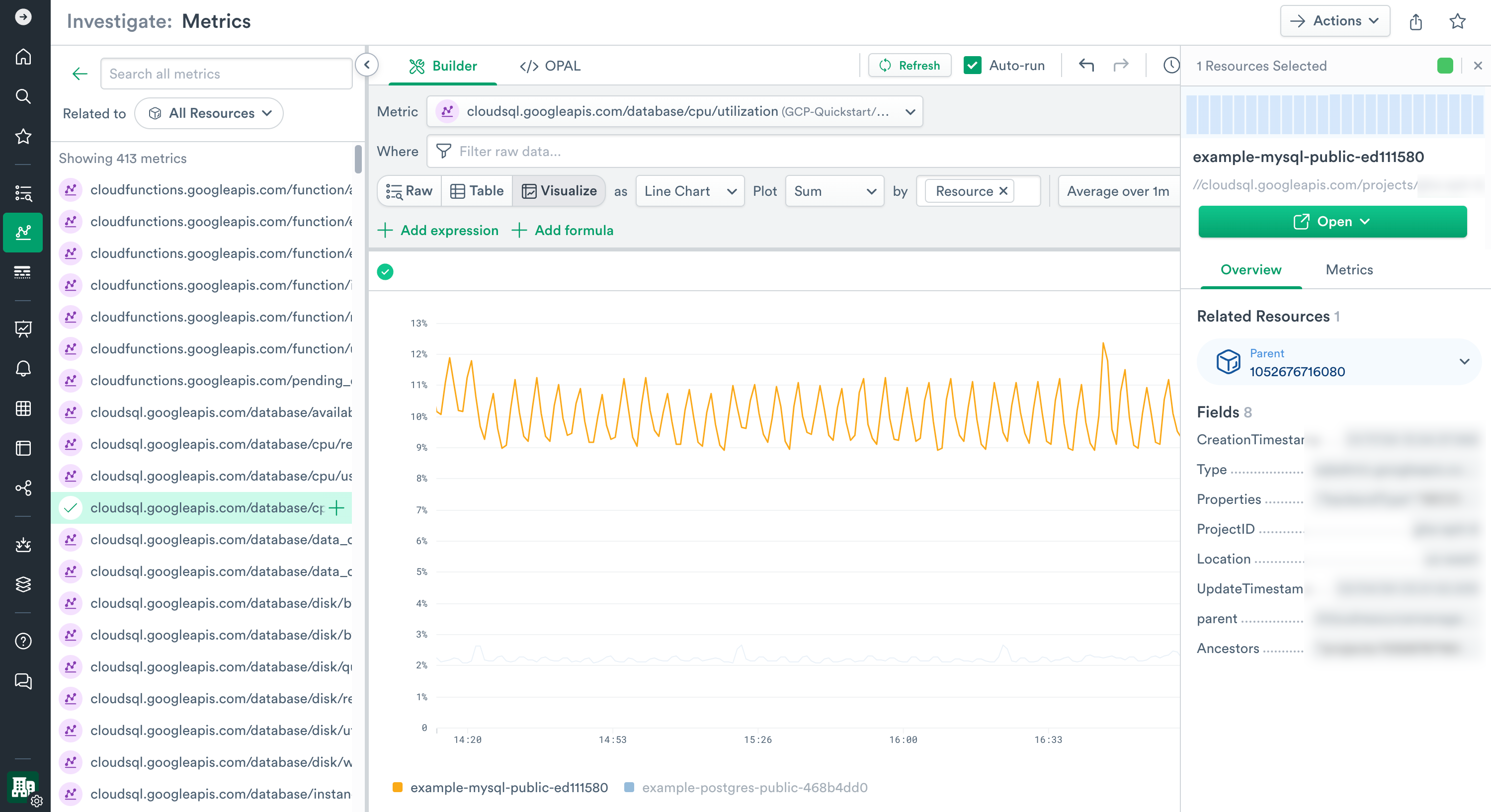The image size is (1491, 812).
Task: Open the Line Chart type dropdown
Action: tap(689, 191)
